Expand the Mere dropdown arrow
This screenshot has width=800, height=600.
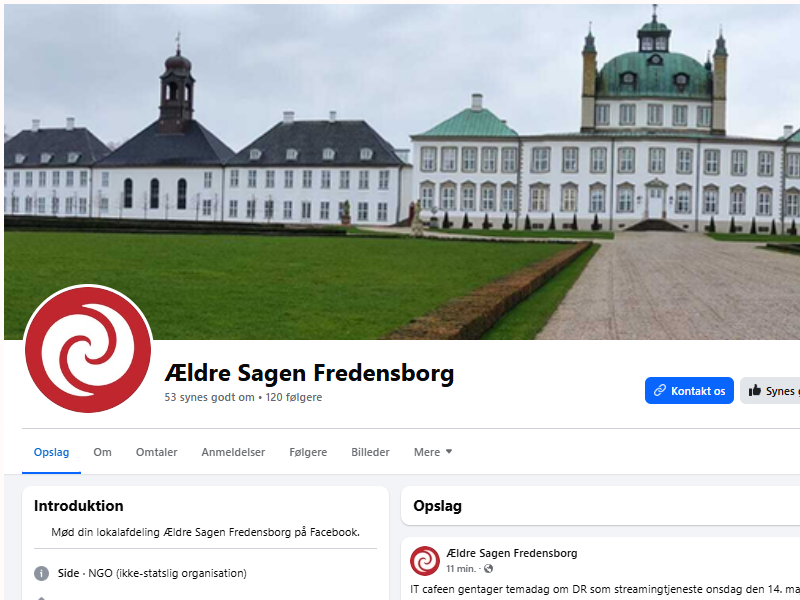pos(449,452)
